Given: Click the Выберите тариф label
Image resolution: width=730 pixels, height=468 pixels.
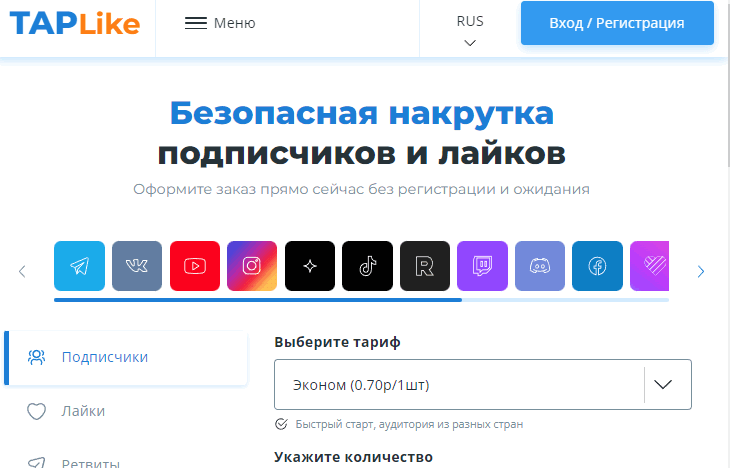Looking at the screenshot, I should tap(337, 342).
